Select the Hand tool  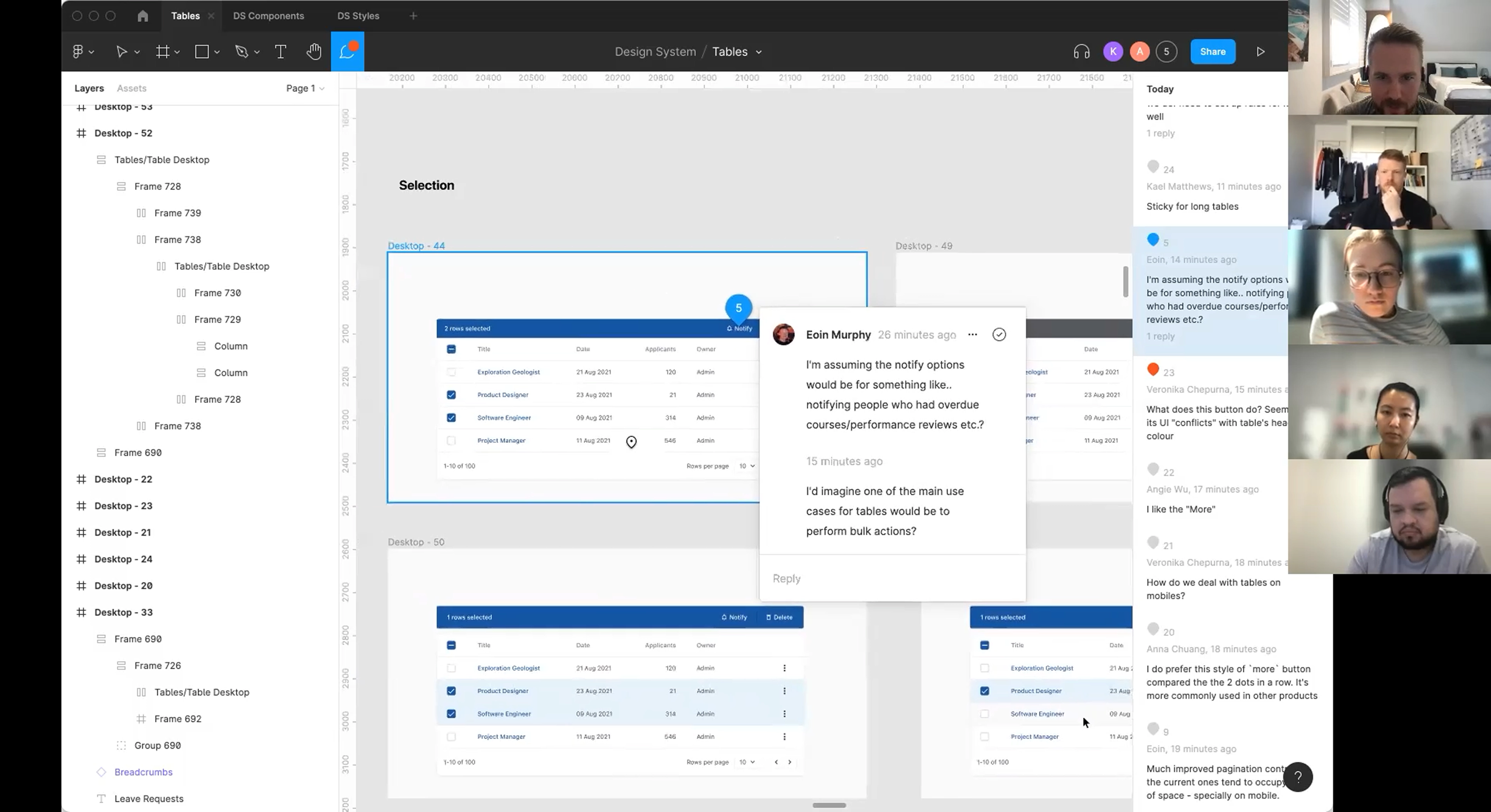314,52
